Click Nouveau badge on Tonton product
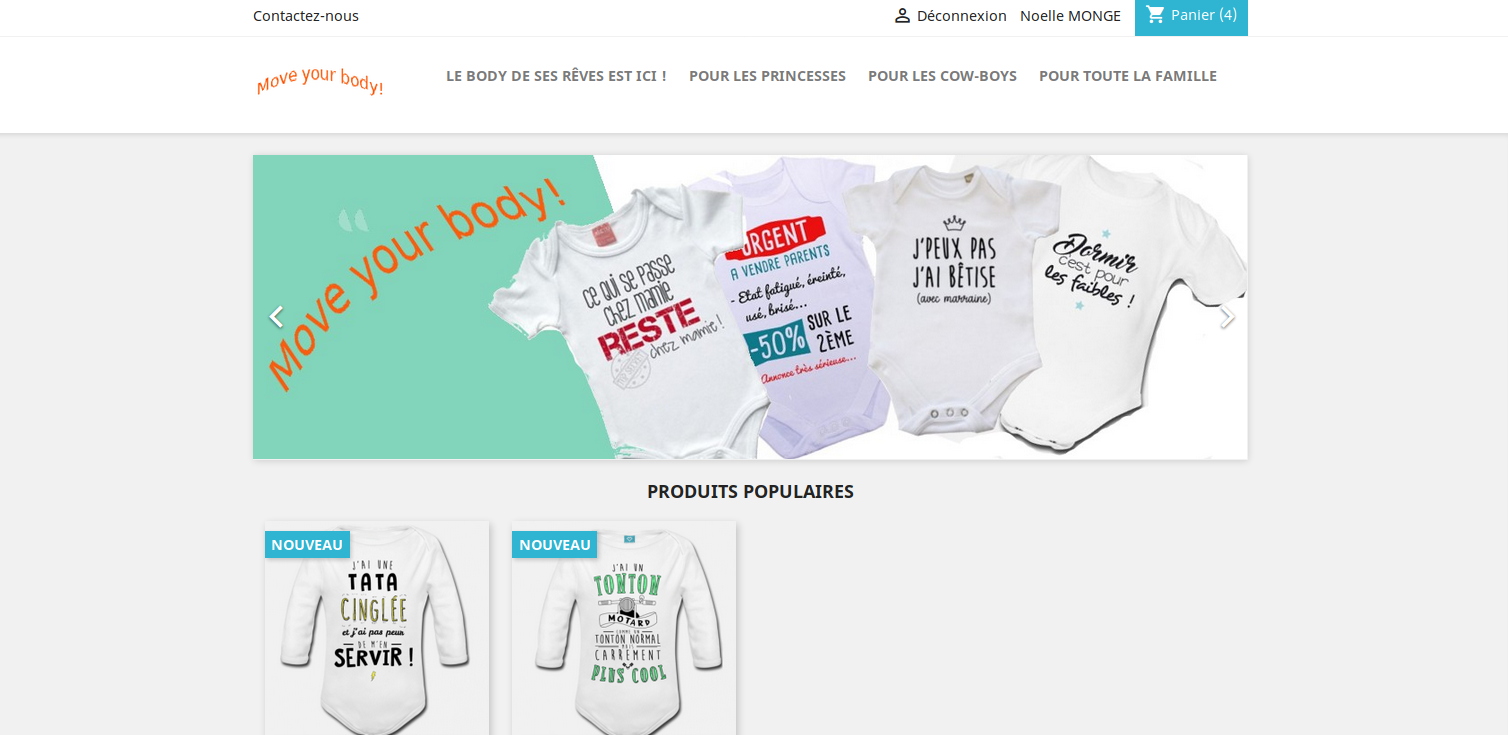This screenshot has width=1508, height=735. coord(554,545)
